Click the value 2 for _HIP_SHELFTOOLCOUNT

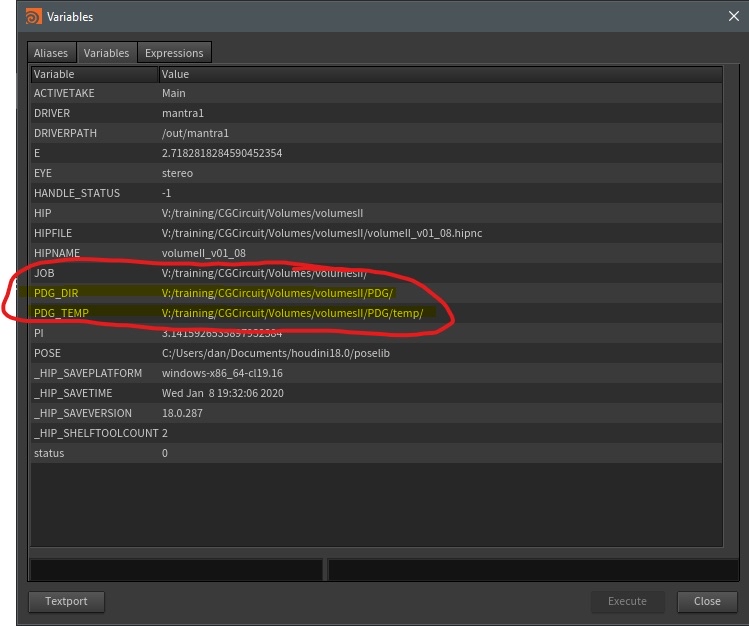(165, 434)
